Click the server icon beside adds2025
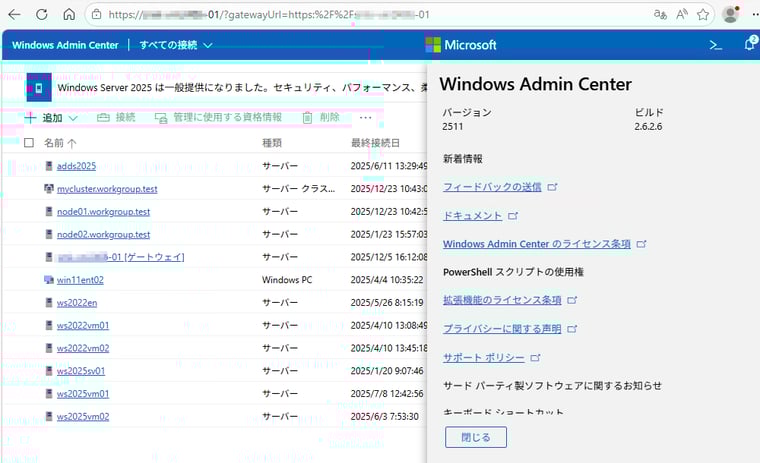760x463 pixels. (x=48, y=166)
